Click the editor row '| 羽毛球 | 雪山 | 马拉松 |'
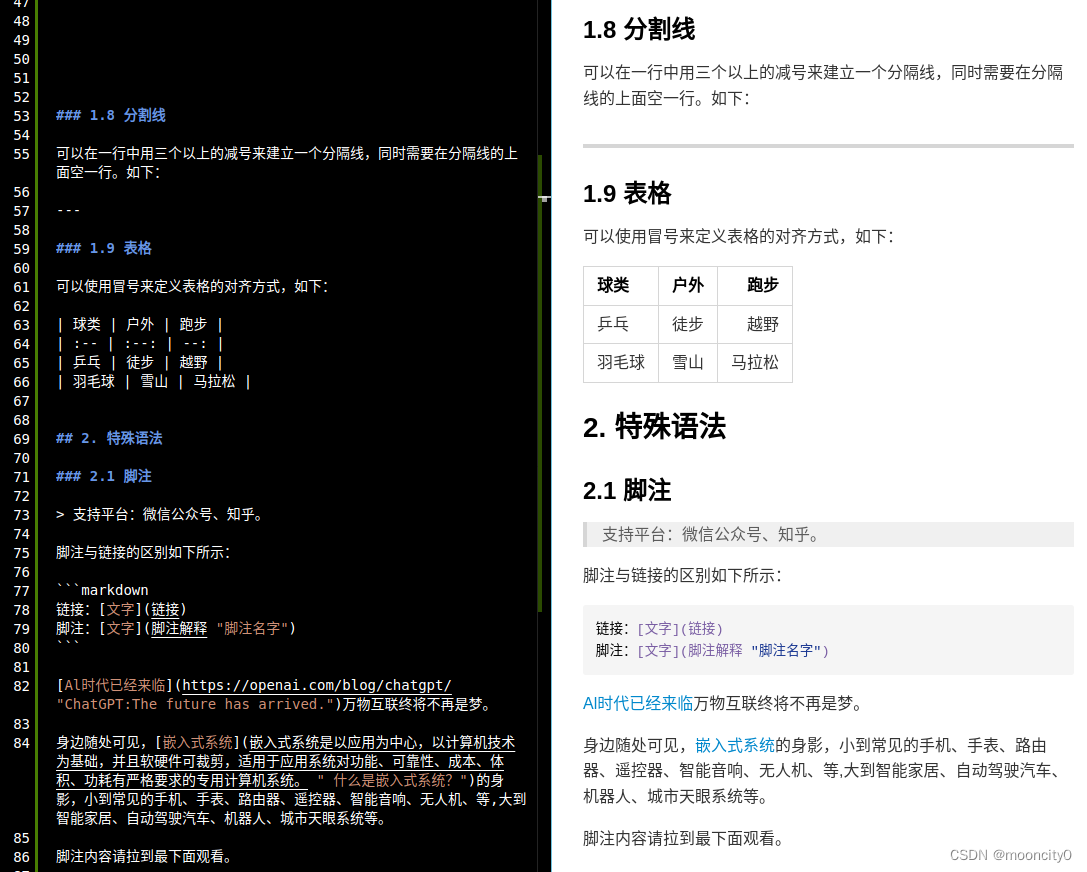Image resolution: width=1087 pixels, height=872 pixels. coord(154,381)
